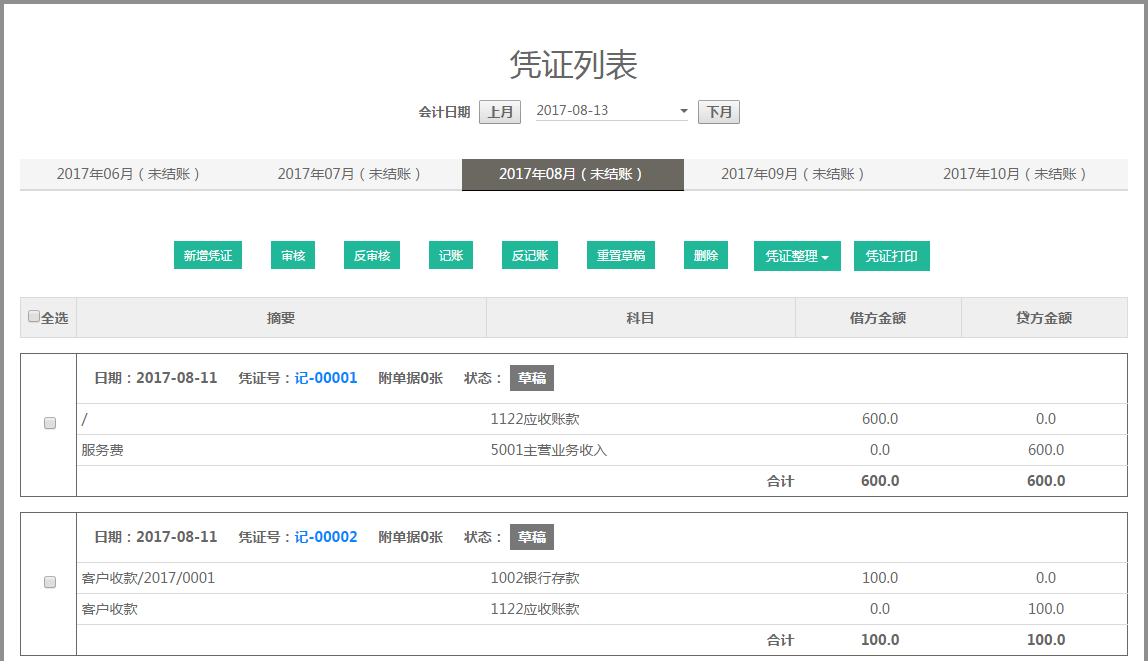Open the 凭证打印 function

[892, 256]
